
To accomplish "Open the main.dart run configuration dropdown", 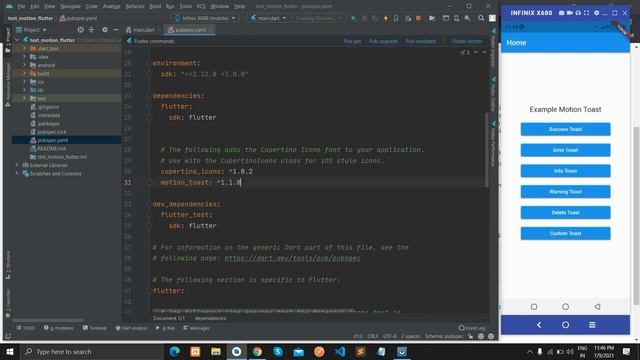I will pos(268,18).
